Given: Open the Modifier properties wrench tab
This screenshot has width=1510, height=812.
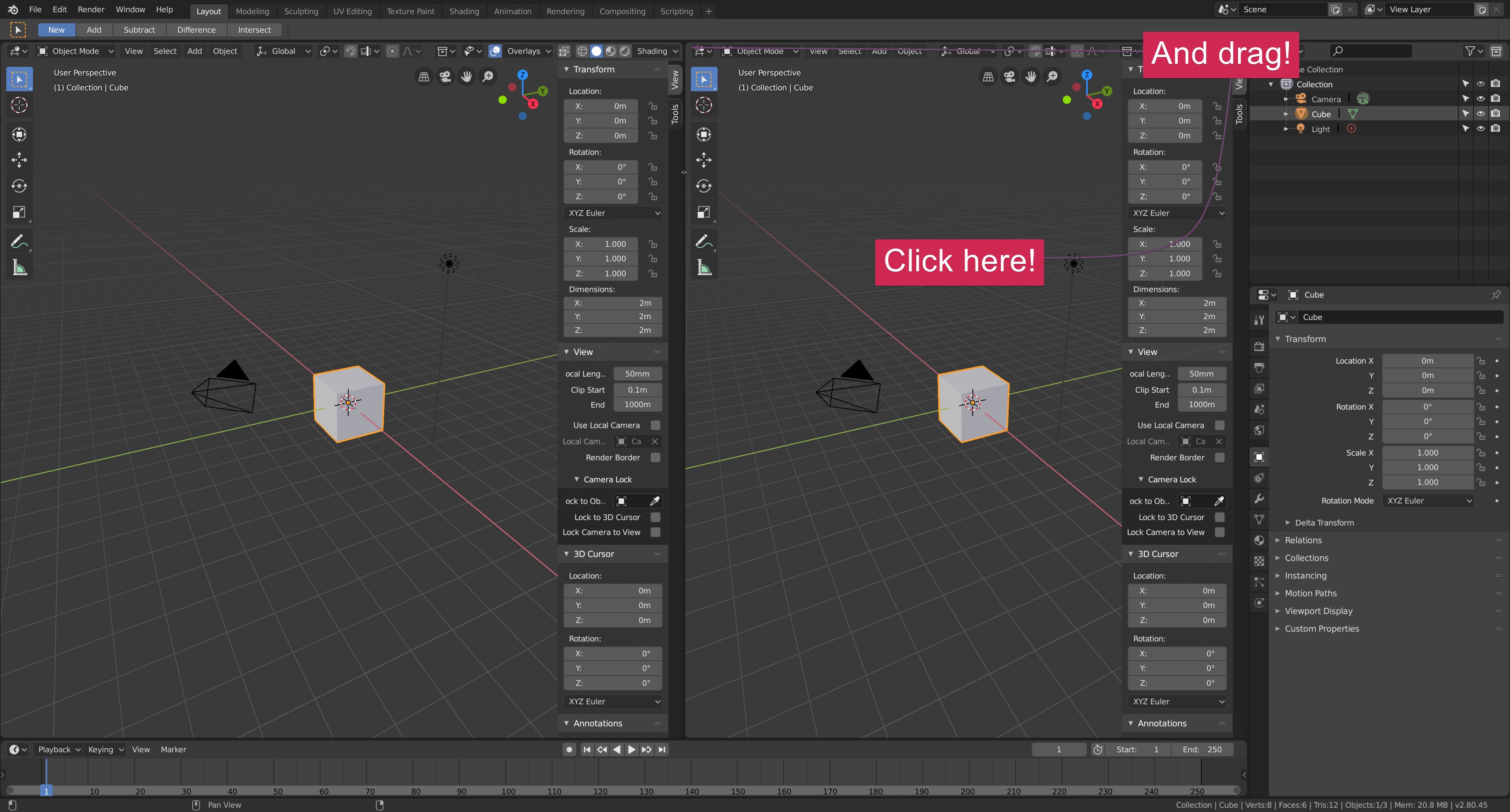Looking at the screenshot, I should pos(1259,499).
